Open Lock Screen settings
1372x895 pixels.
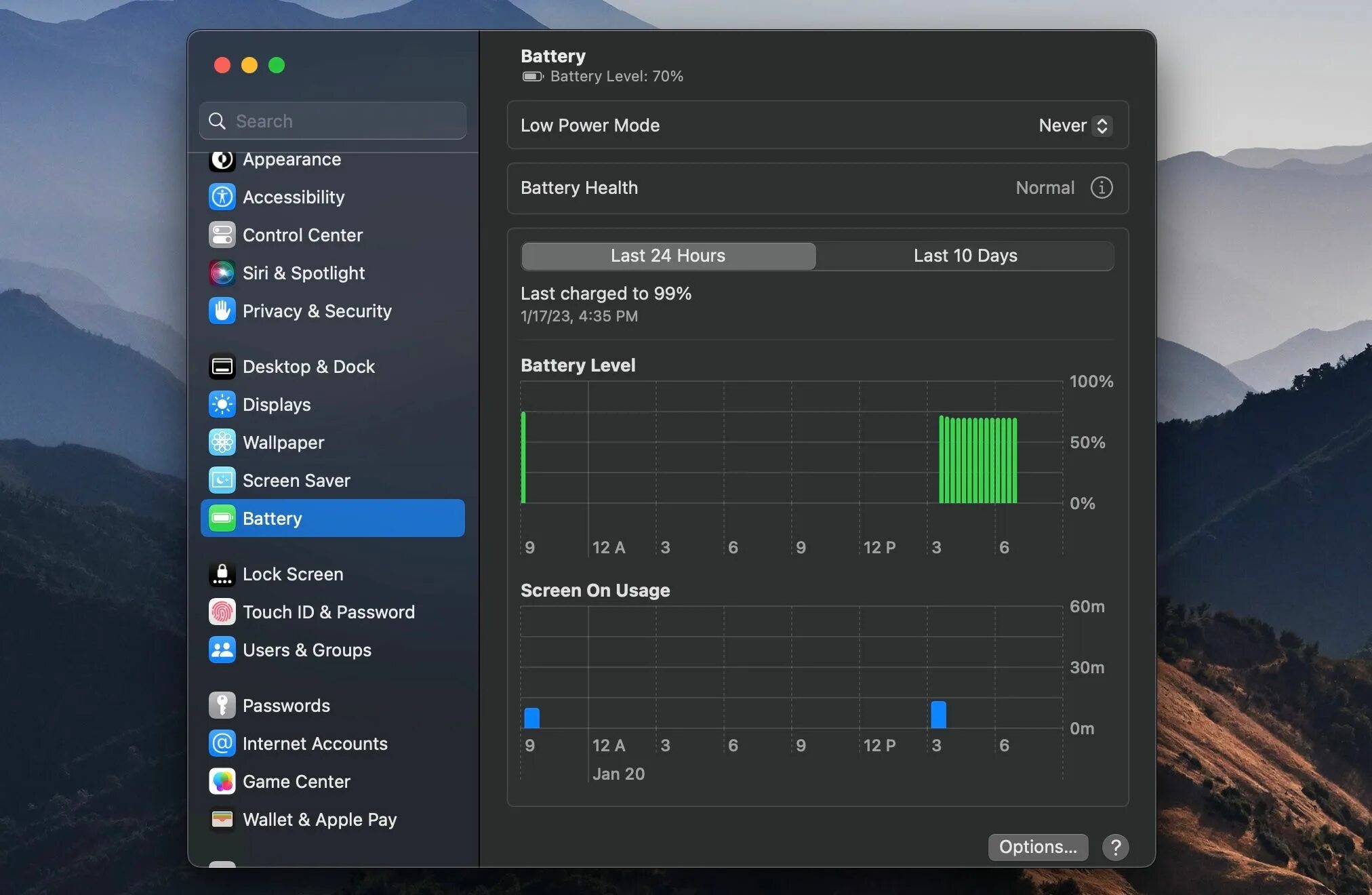pos(293,574)
